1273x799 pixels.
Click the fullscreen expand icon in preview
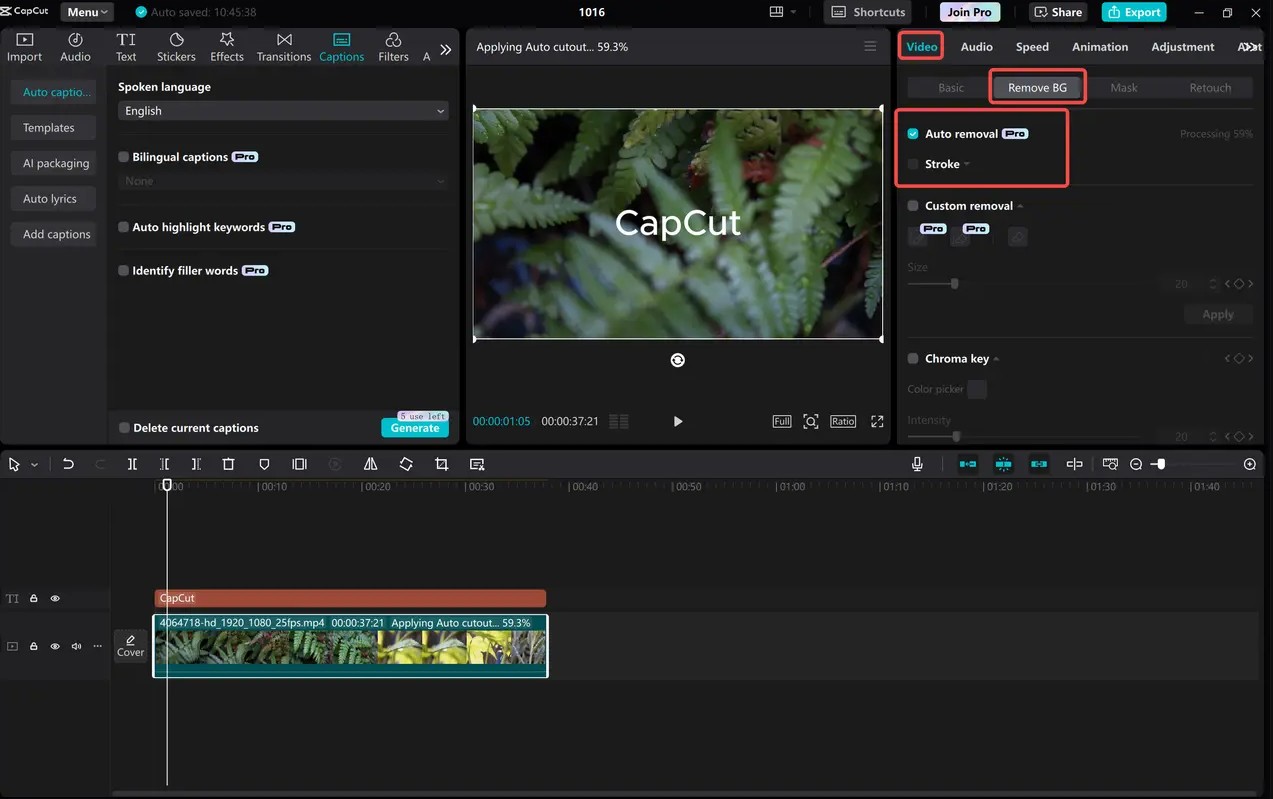(877, 421)
